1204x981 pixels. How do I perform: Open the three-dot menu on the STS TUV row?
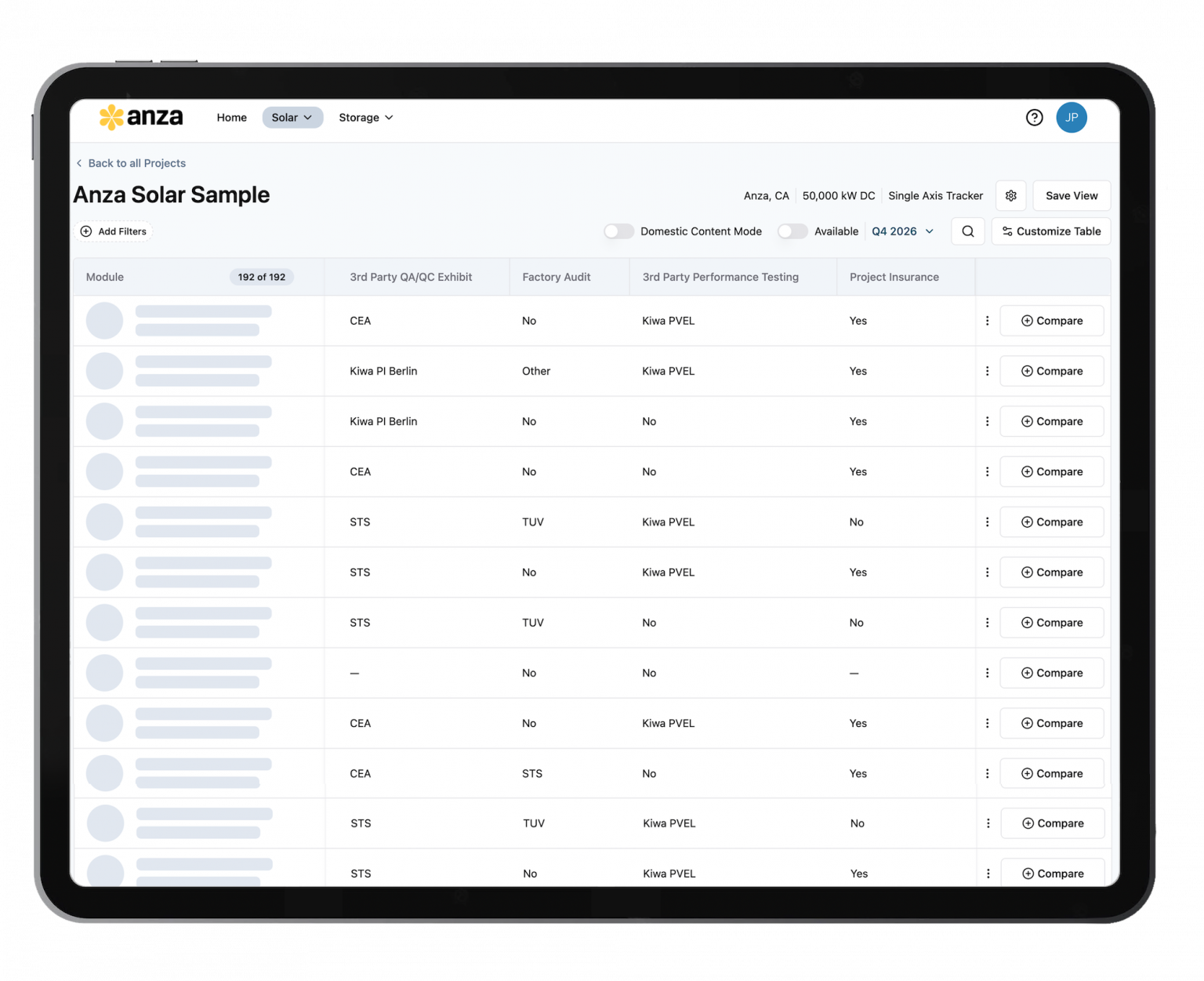point(988,521)
